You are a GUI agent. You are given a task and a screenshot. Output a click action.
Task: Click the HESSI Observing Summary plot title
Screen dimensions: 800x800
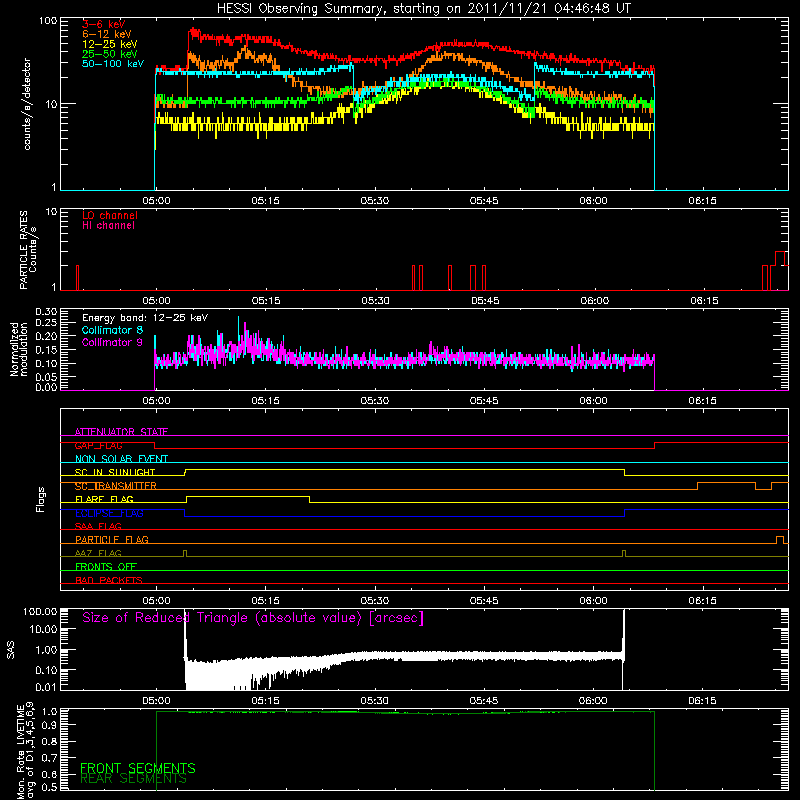point(423,8)
